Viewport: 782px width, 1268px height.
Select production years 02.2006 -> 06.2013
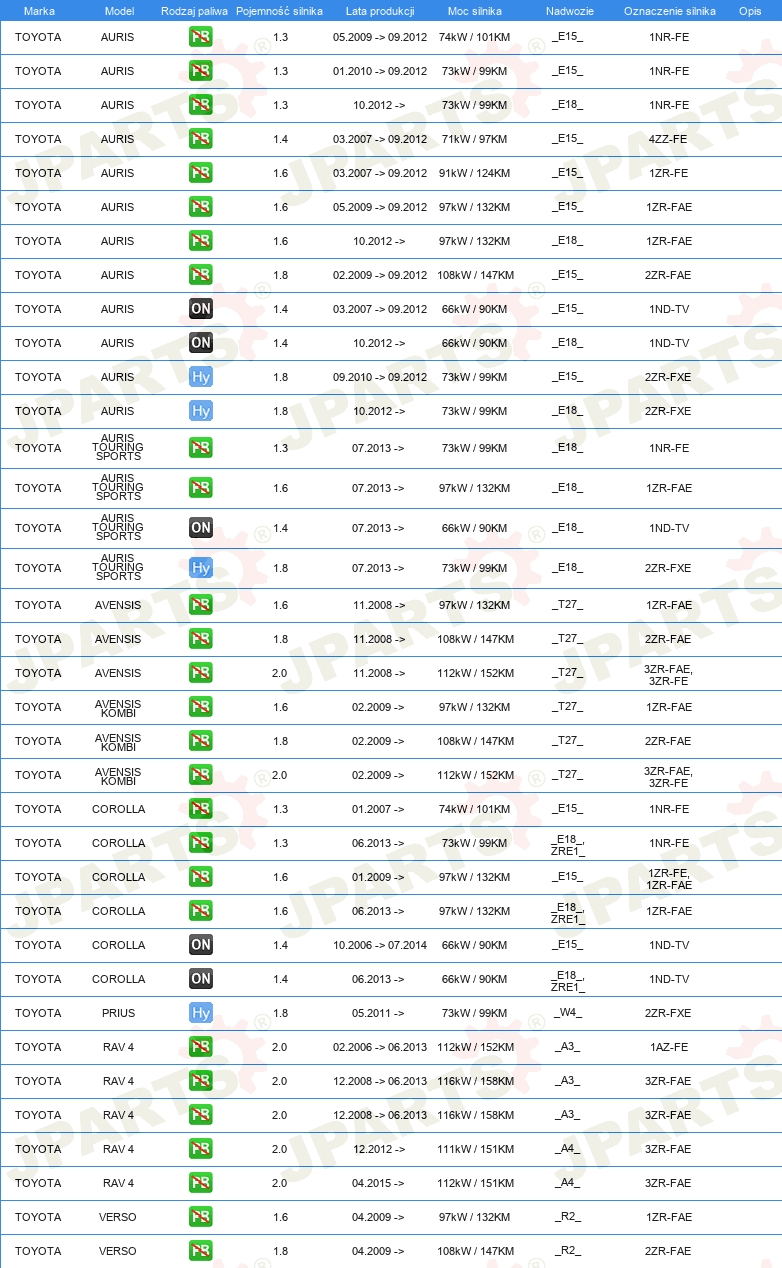380,1047
